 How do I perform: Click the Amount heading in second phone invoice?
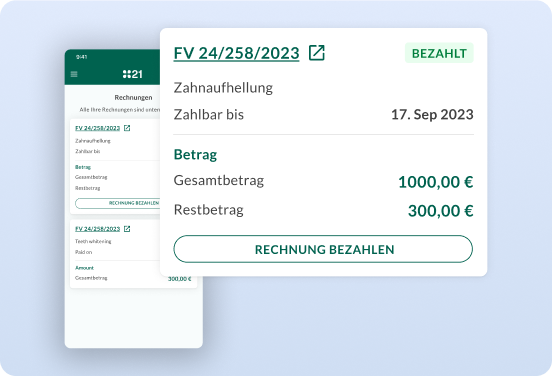84,268
